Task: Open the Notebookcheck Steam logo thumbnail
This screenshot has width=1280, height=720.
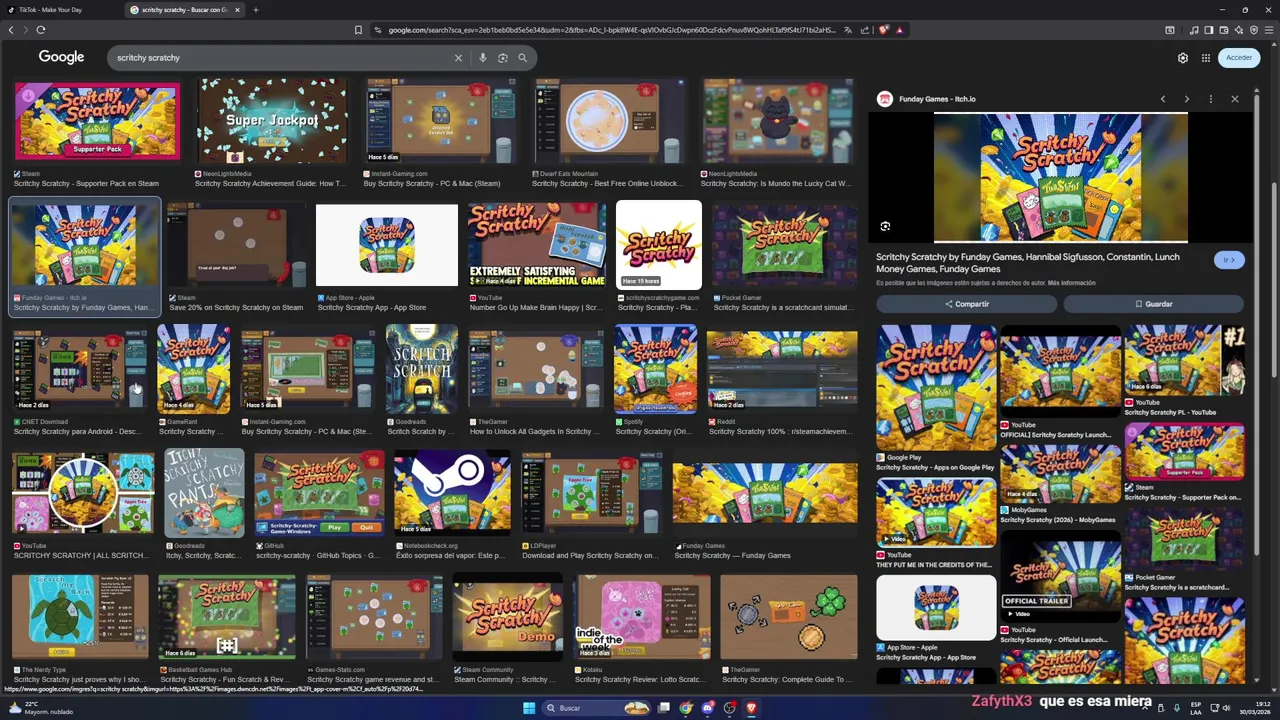Action: [452, 493]
